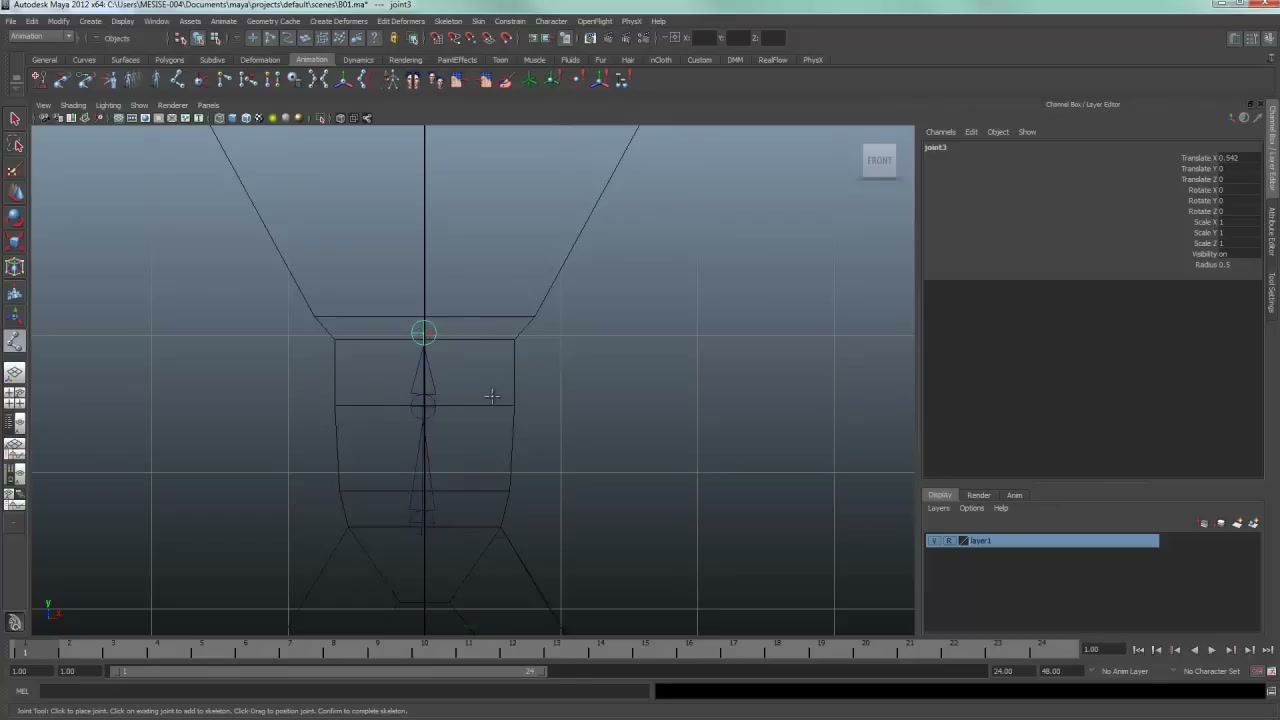The width and height of the screenshot is (1280, 720).
Task: Open the Constrain menu
Action: 510,21
